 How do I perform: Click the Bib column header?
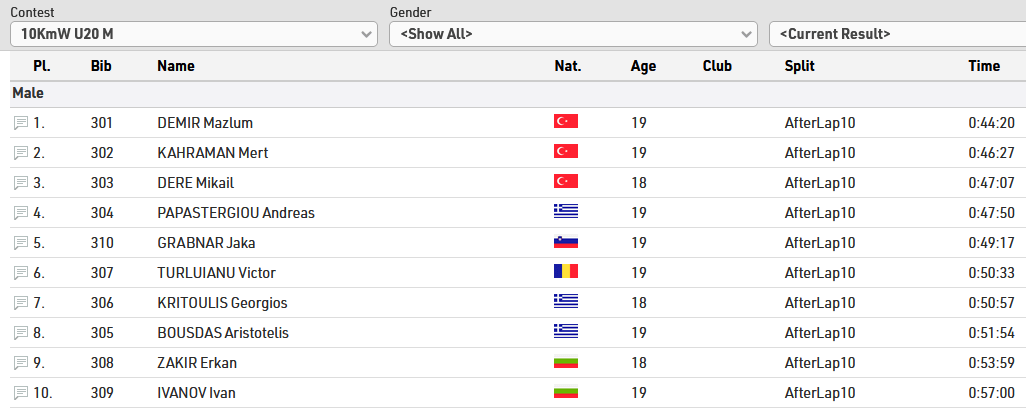(x=101, y=66)
